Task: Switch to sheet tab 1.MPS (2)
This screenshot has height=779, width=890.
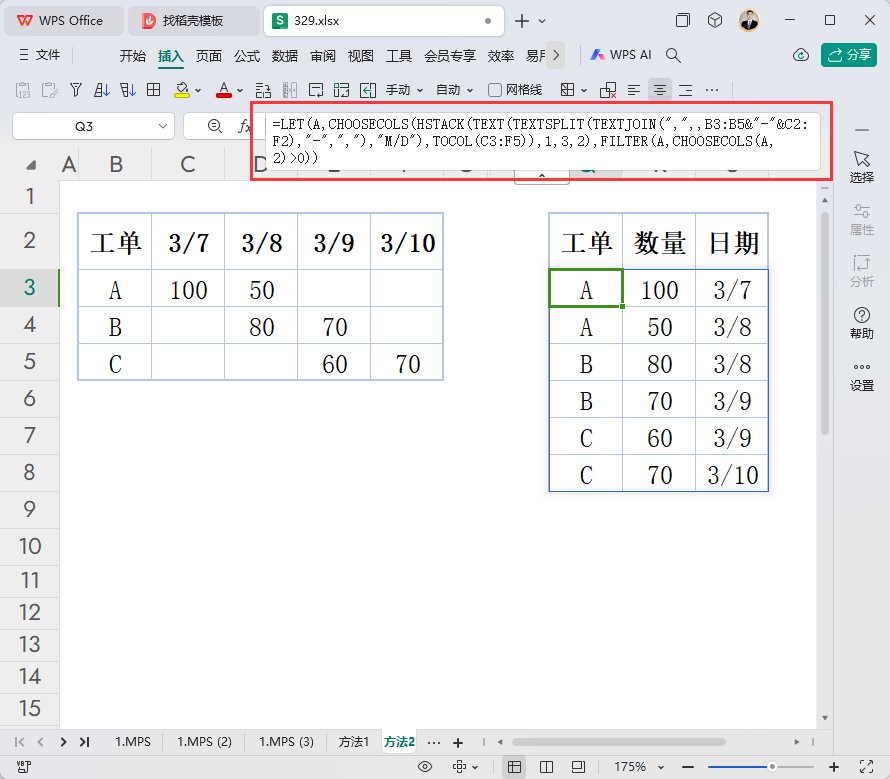Action: 204,742
